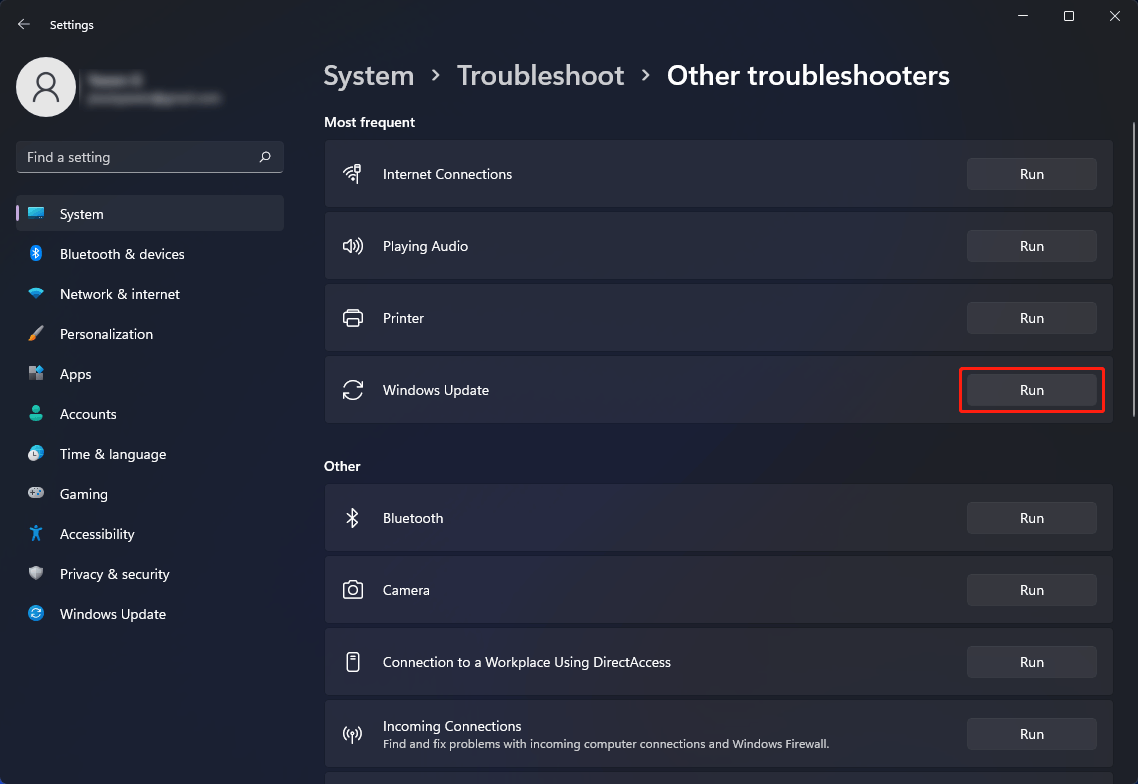
Task: Click the search magnifier icon
Action: pos(265,157)
